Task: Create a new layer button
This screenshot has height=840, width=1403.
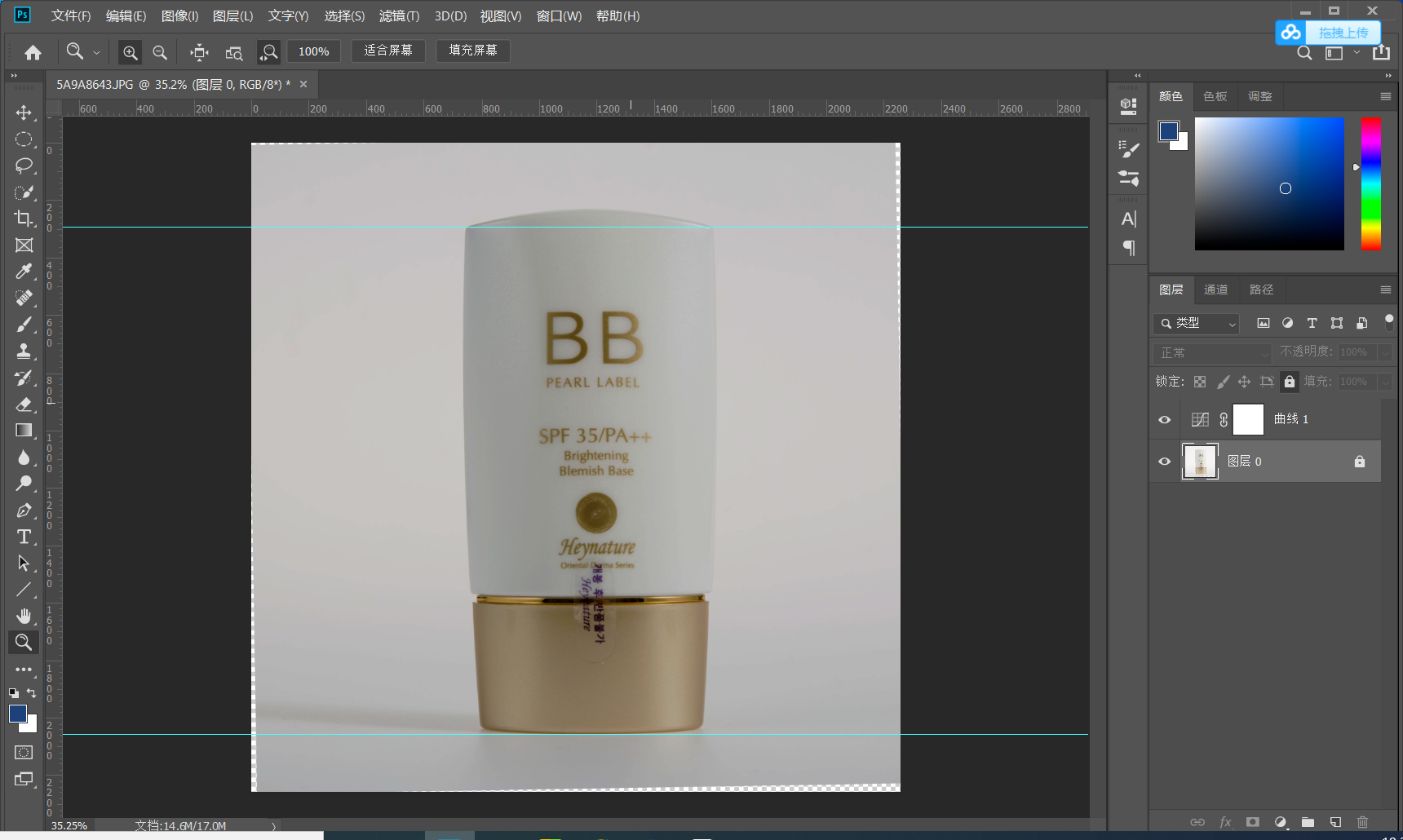Action: point(1335,822)
